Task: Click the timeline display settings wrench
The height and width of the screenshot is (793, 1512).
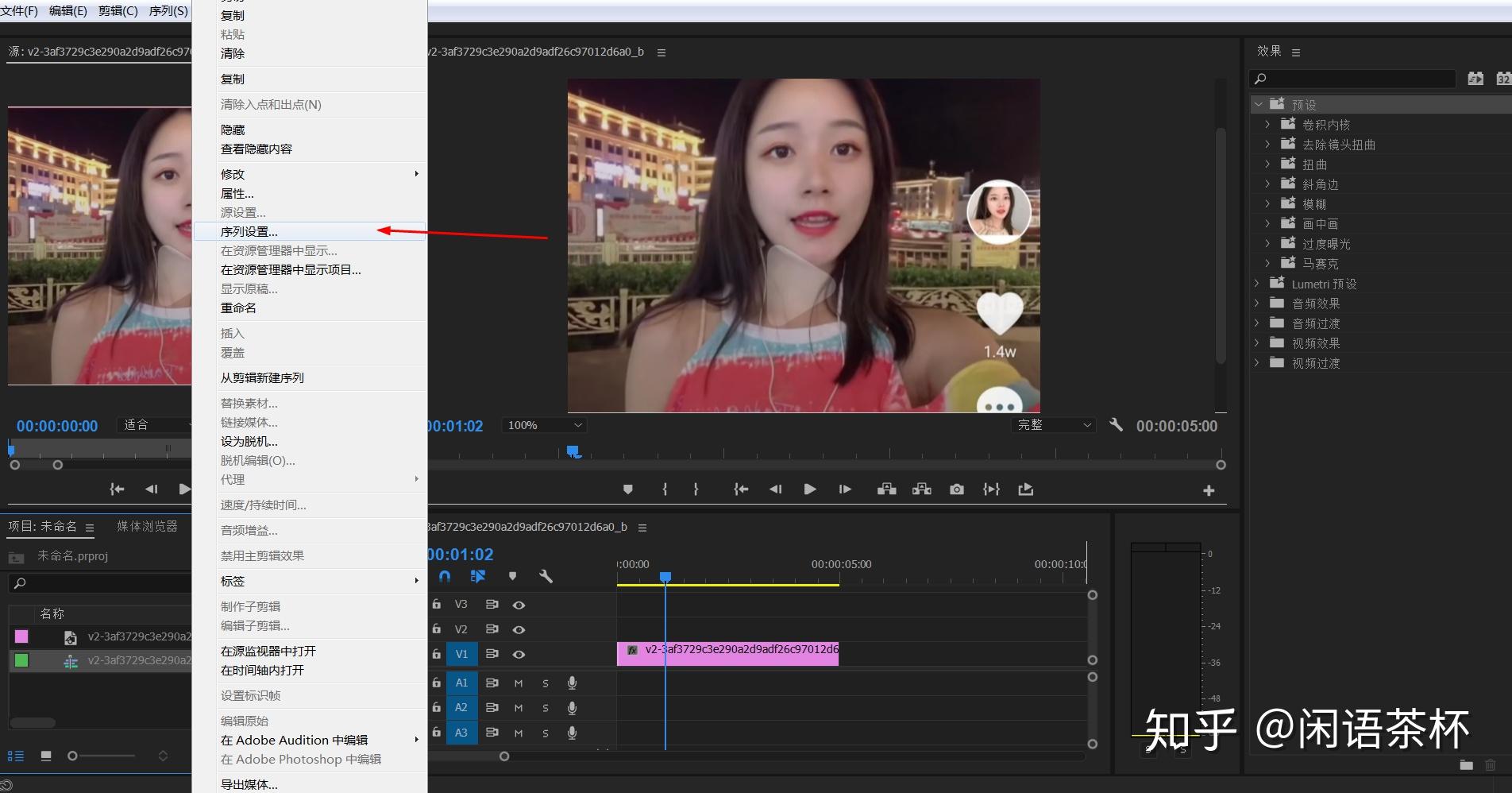Action: coord(546,576)
